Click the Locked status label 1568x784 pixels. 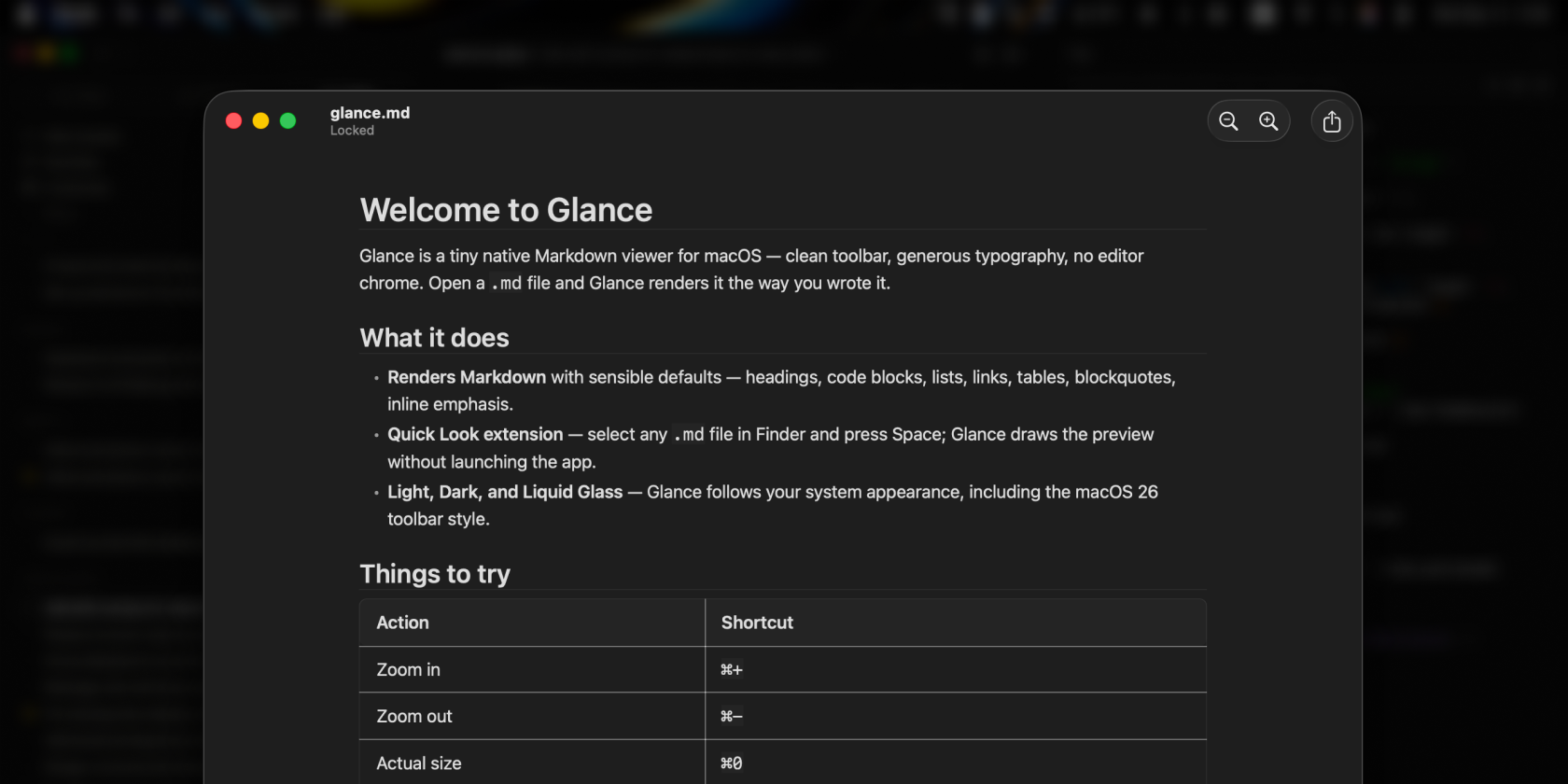tap(352, 131)
